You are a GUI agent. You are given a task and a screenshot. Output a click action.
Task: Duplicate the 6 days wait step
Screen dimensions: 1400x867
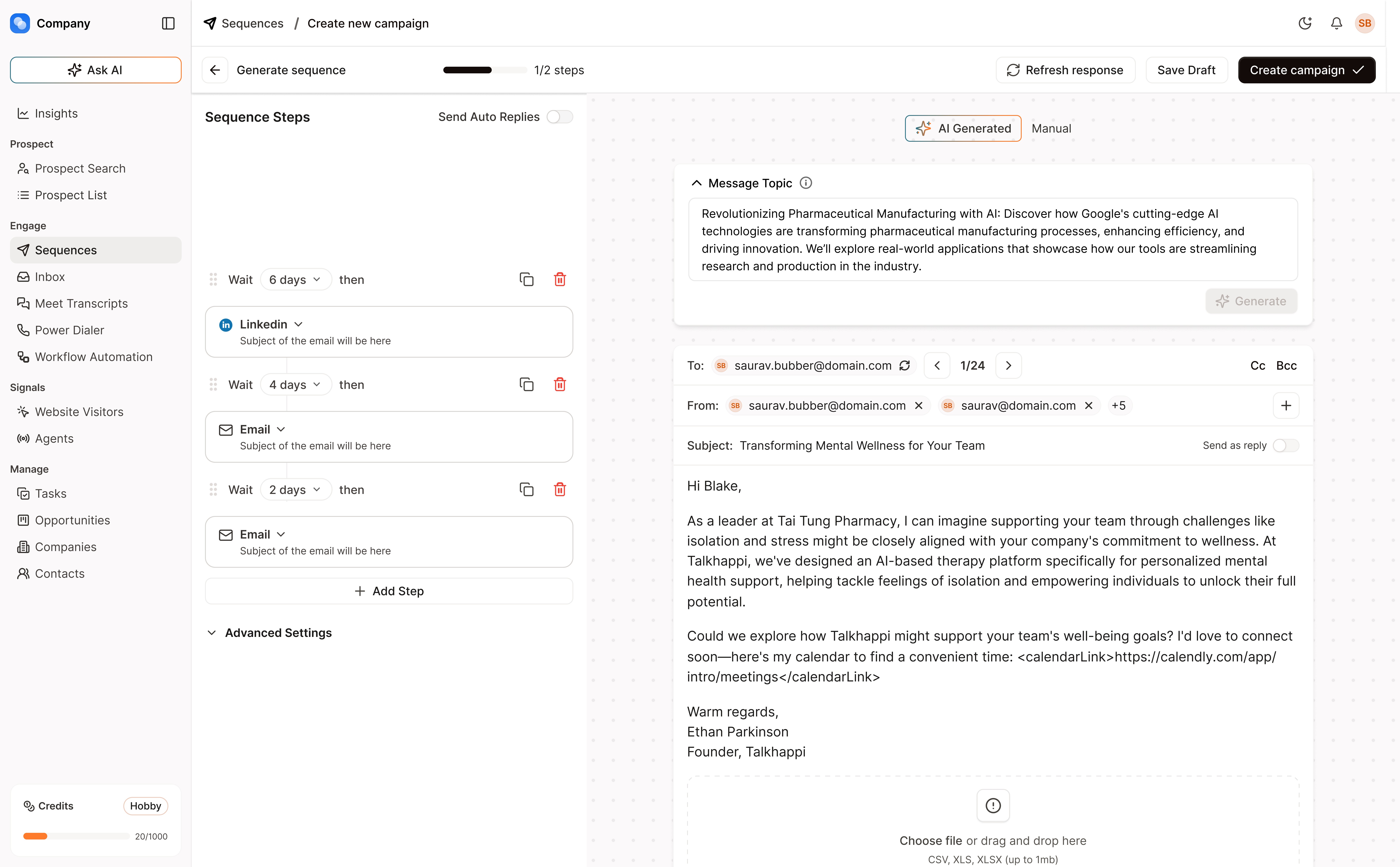(x=526, y=279)
